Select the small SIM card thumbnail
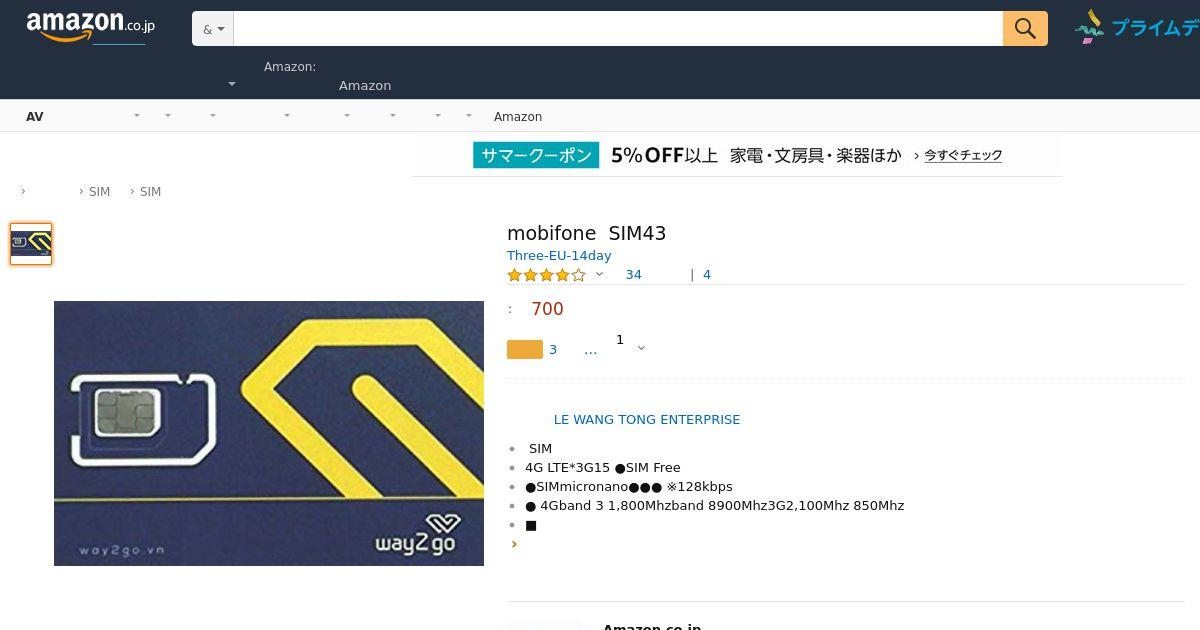 pyautogui.click(x=31, y=244)
